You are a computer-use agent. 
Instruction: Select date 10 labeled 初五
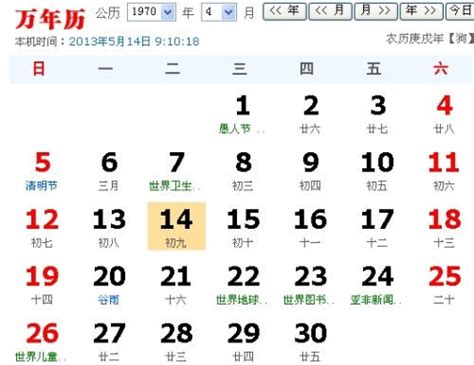[x=377, y=171]
